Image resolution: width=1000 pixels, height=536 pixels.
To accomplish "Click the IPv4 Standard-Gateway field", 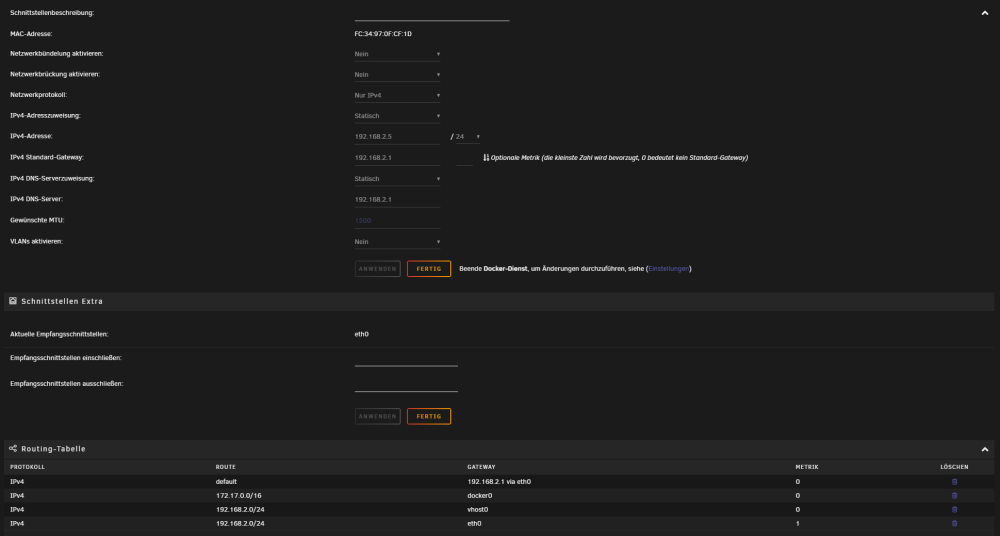I will [397, 158].
